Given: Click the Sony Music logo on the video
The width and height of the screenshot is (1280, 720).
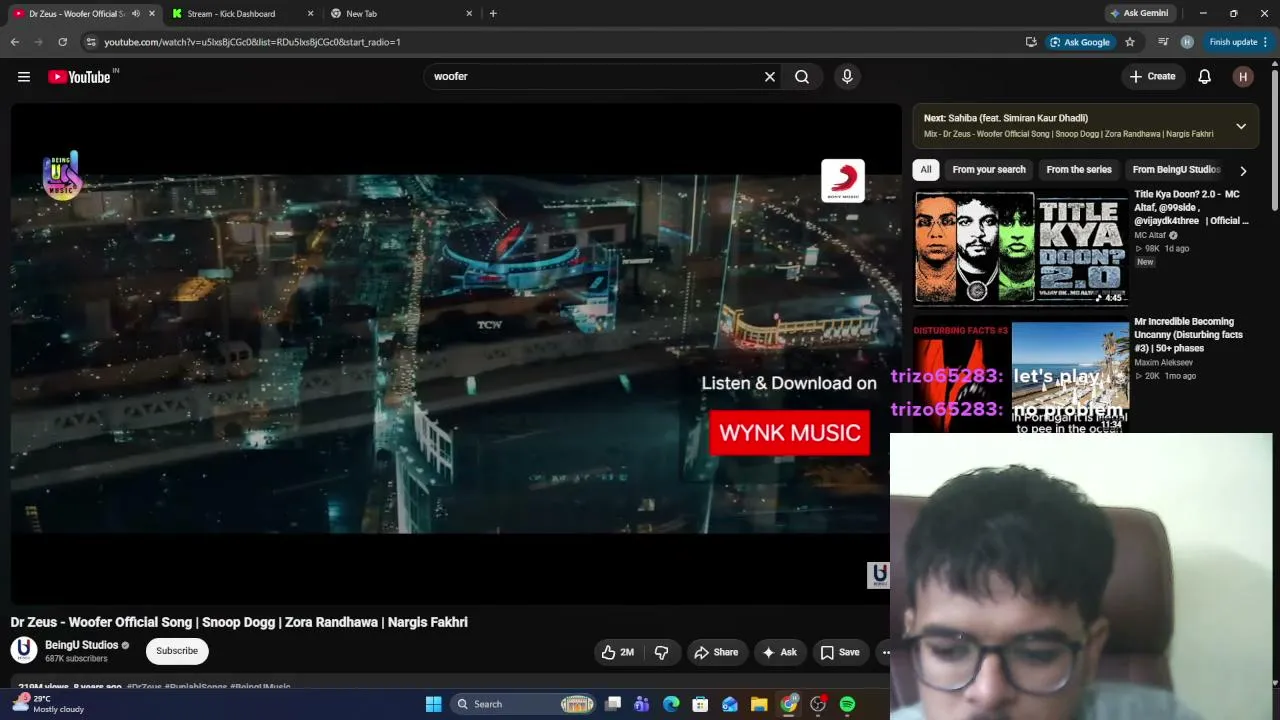Looking at the screenshot, I should (x=843, y=181).
